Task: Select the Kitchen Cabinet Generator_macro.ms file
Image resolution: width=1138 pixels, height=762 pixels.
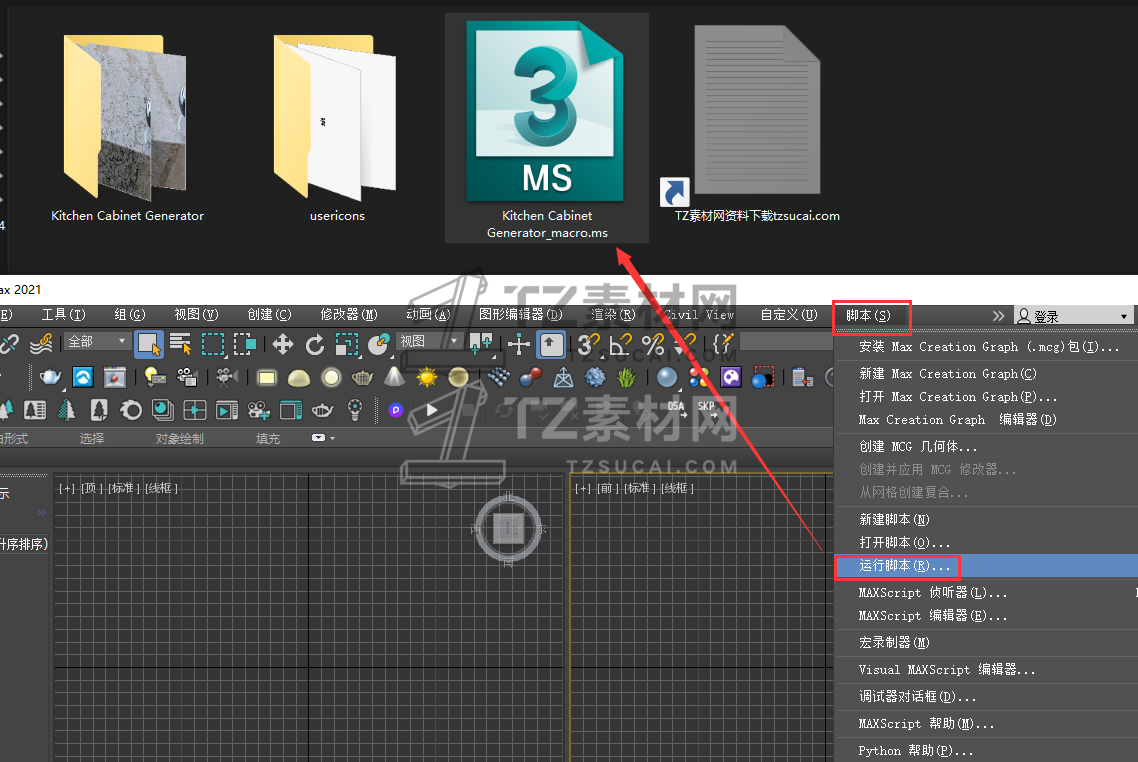Action: click(547, 128)
